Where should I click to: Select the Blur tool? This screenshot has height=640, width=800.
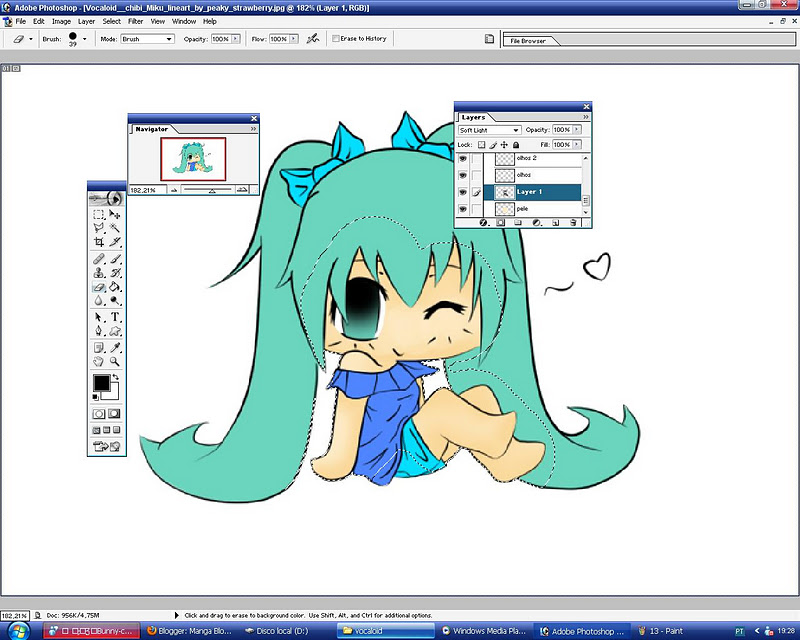coord(98,301)
